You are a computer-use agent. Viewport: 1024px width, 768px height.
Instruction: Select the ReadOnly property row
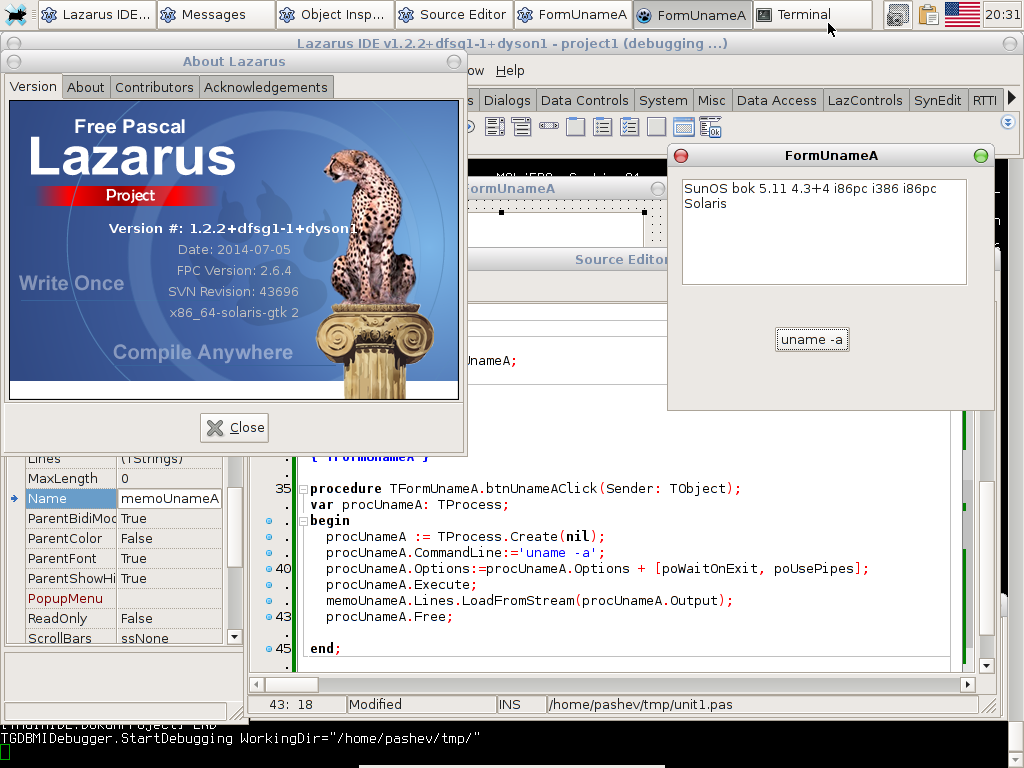click(x=124, y=618)
